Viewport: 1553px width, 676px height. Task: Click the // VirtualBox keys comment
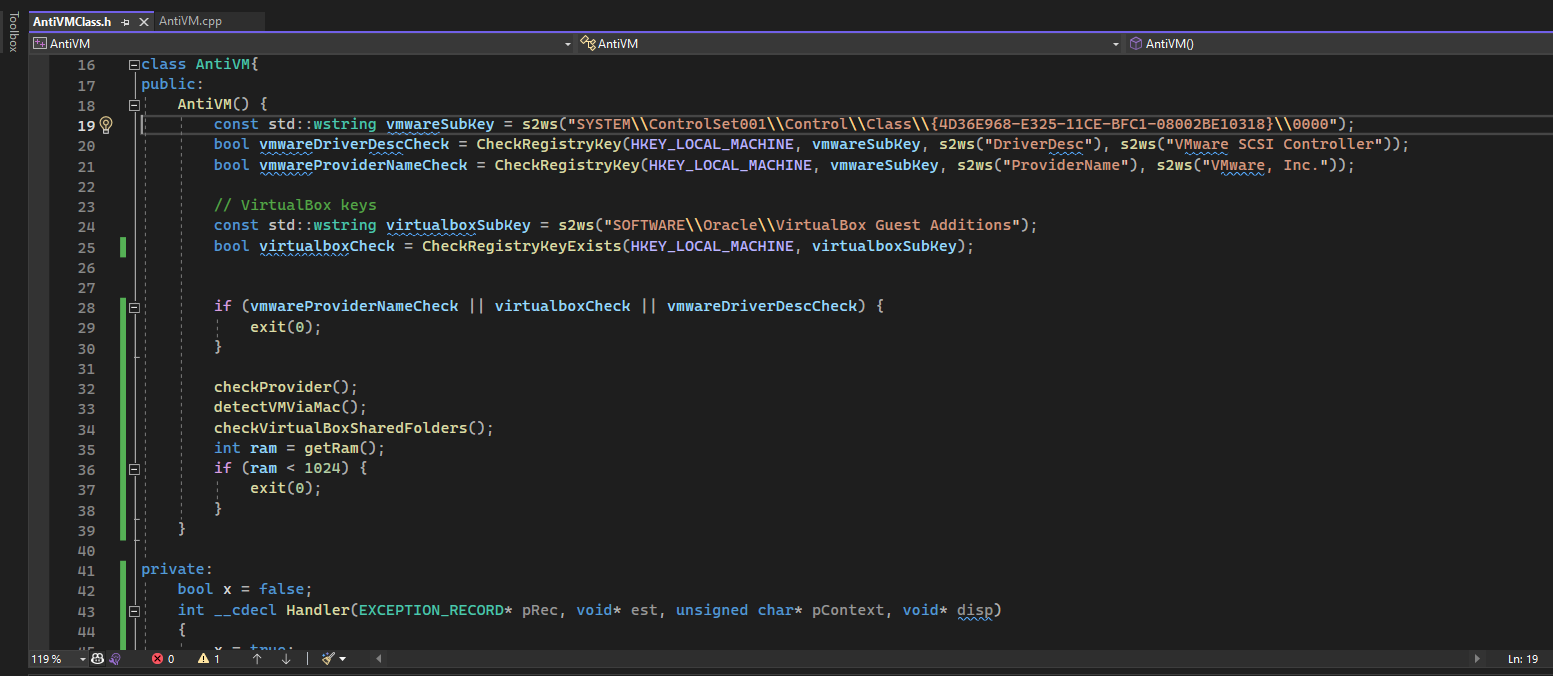coord(295,205)
